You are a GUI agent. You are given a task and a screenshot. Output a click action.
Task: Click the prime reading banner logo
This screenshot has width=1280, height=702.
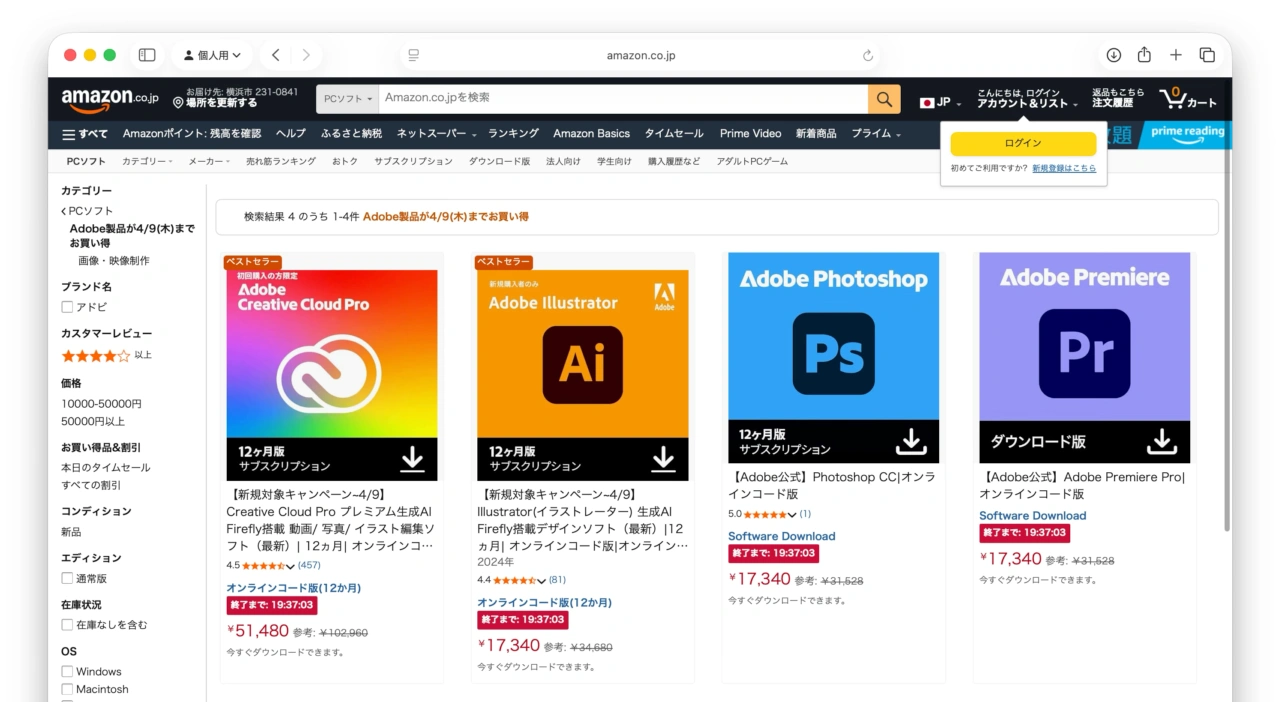(1185, 134)
